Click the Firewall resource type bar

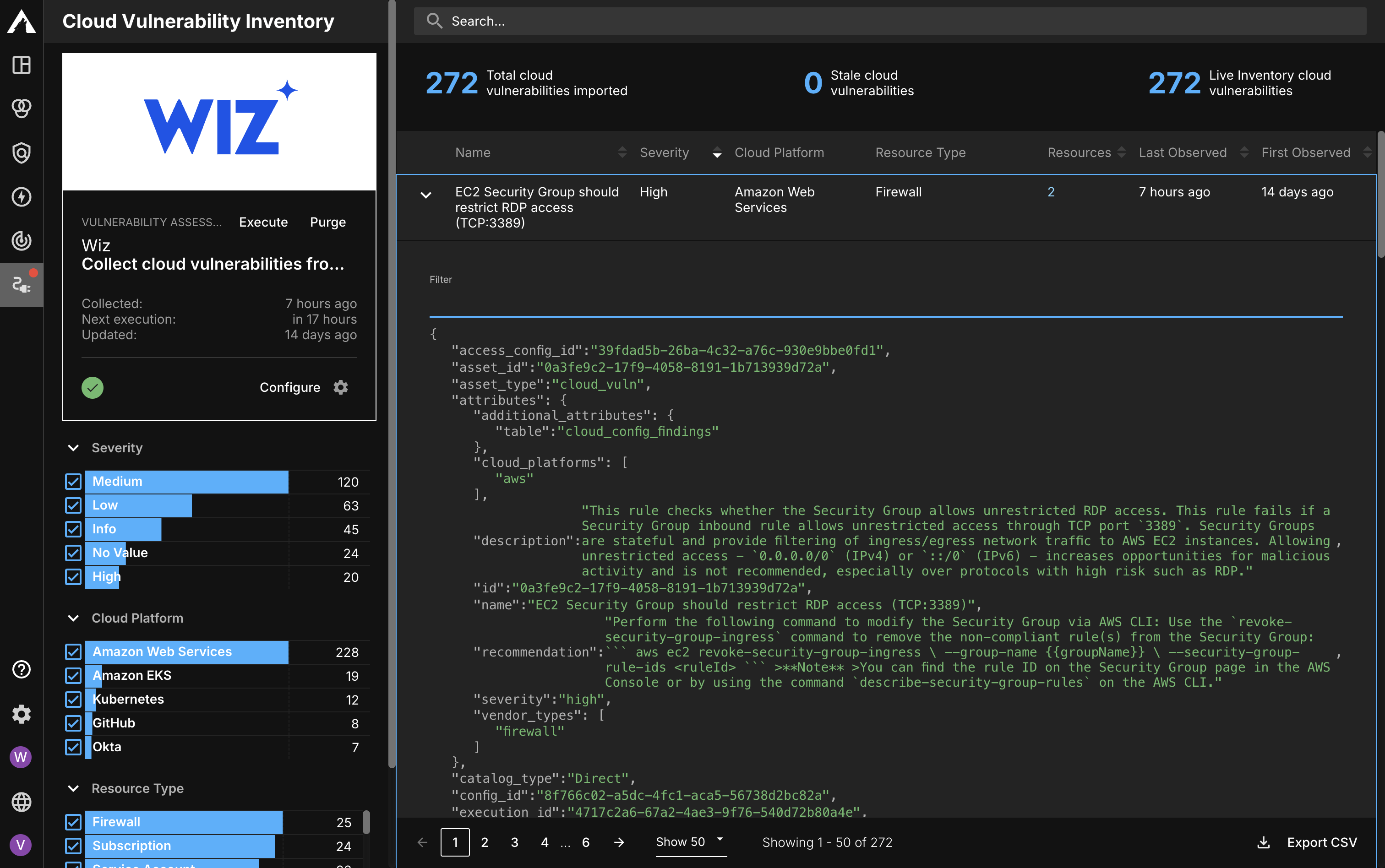(x=184, y=823)
